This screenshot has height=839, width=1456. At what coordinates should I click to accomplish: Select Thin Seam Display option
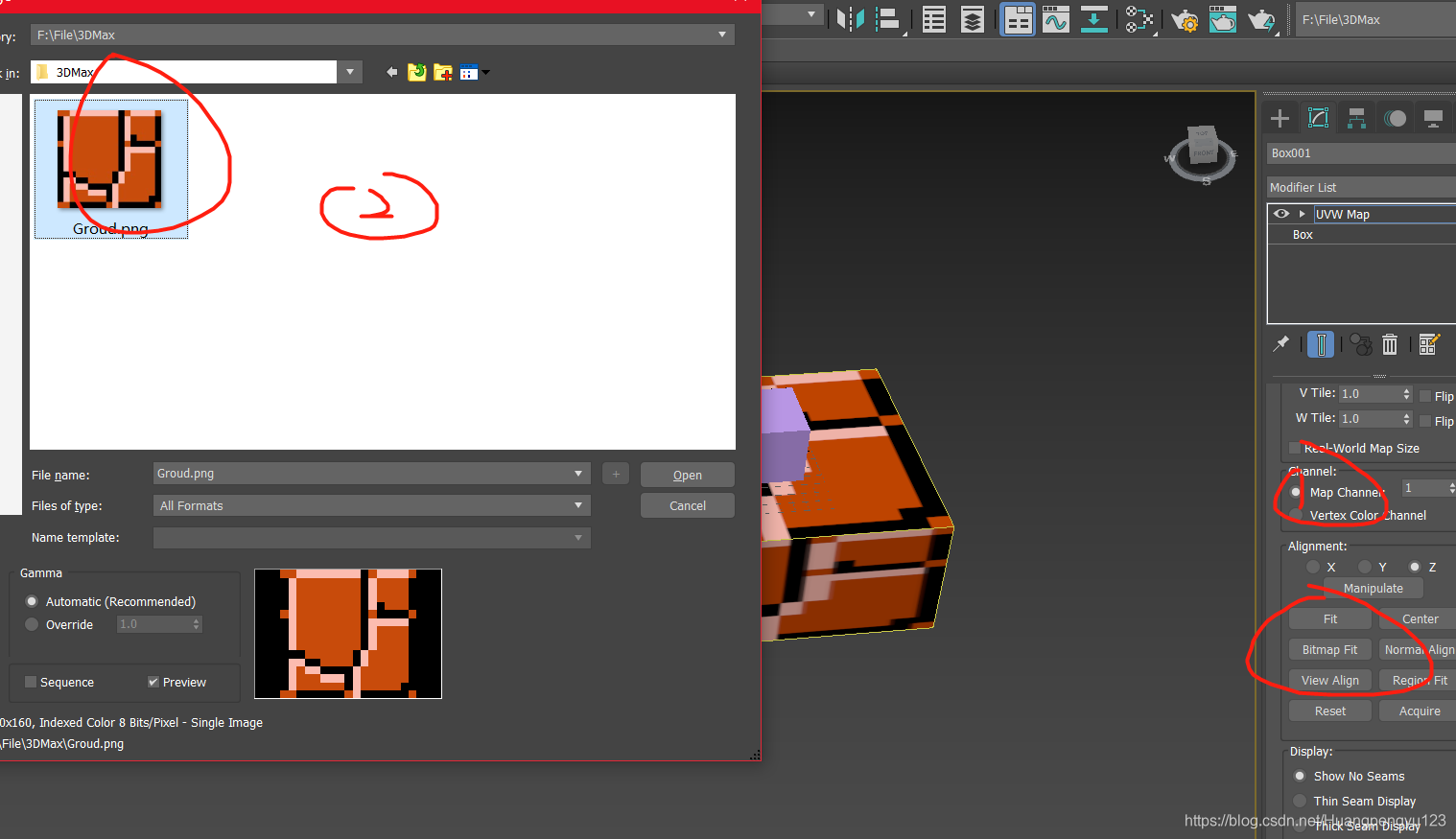click(x=1300, y=801)
